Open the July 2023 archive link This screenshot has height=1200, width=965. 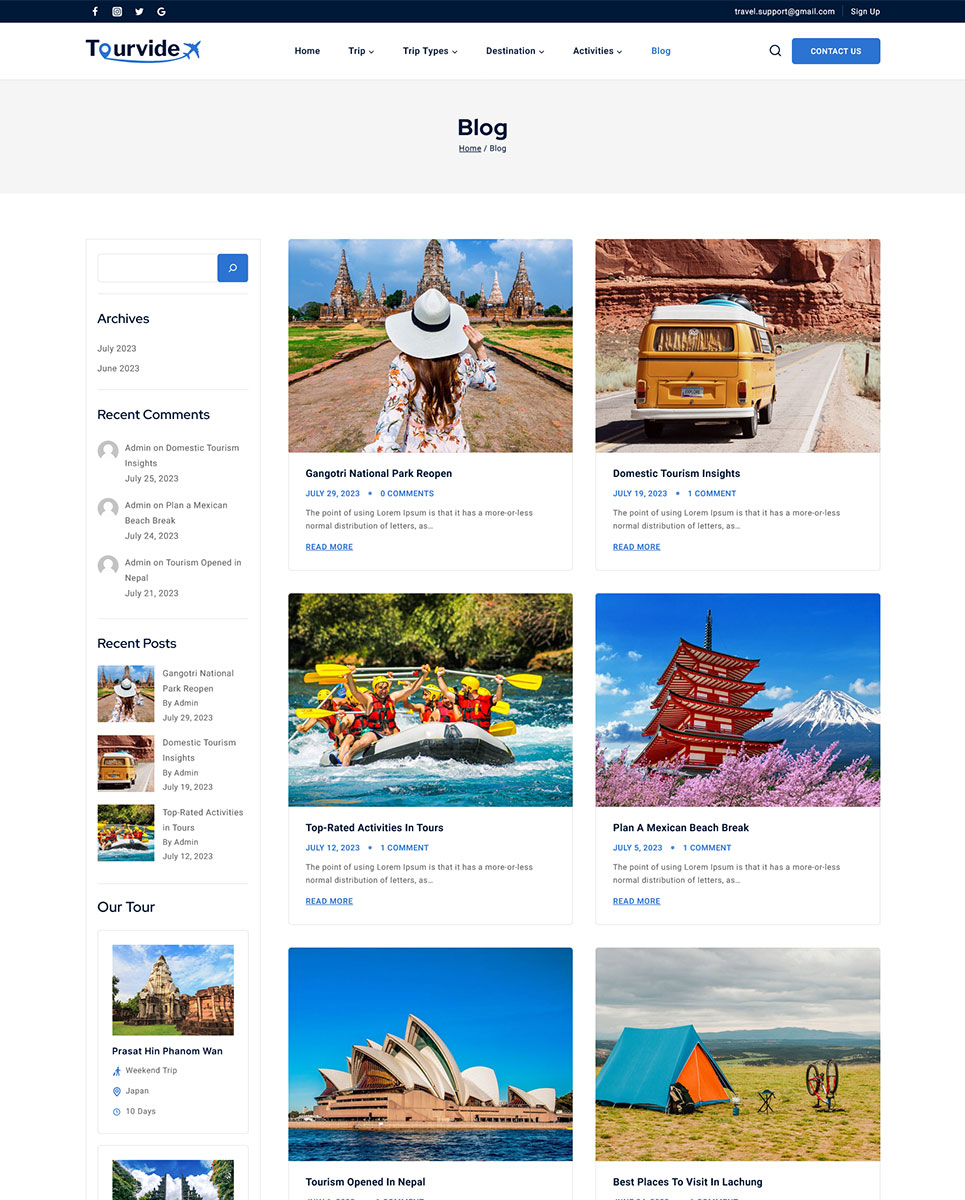tap(117, 349)
